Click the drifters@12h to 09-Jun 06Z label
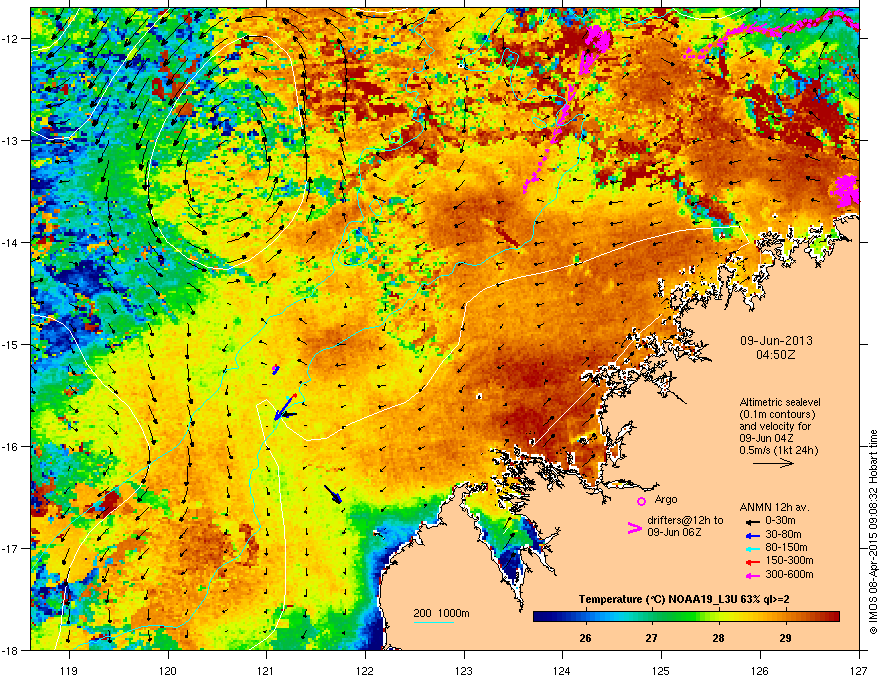Screen dimensions: 880x680 click(x=685, y=526)
